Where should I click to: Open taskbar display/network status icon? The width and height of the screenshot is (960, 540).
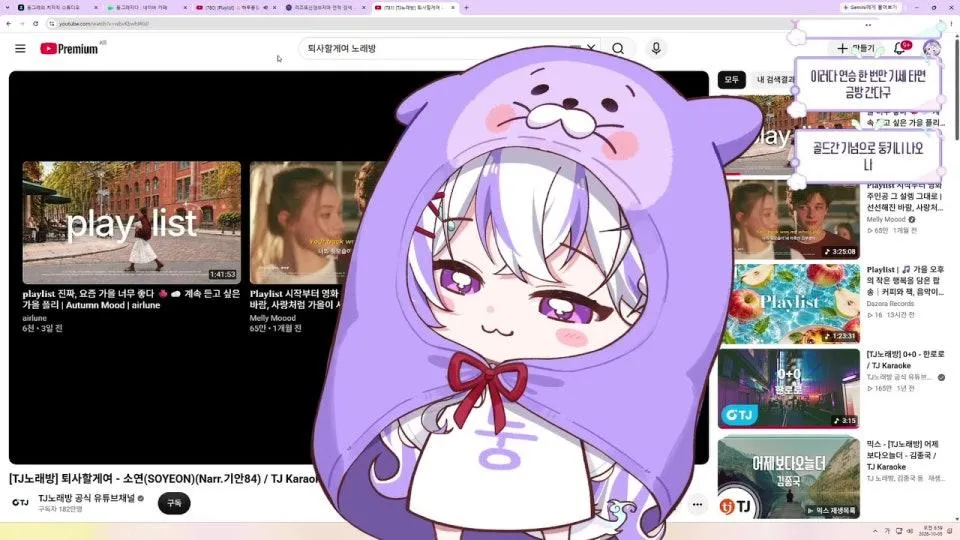tap(899, 531)
